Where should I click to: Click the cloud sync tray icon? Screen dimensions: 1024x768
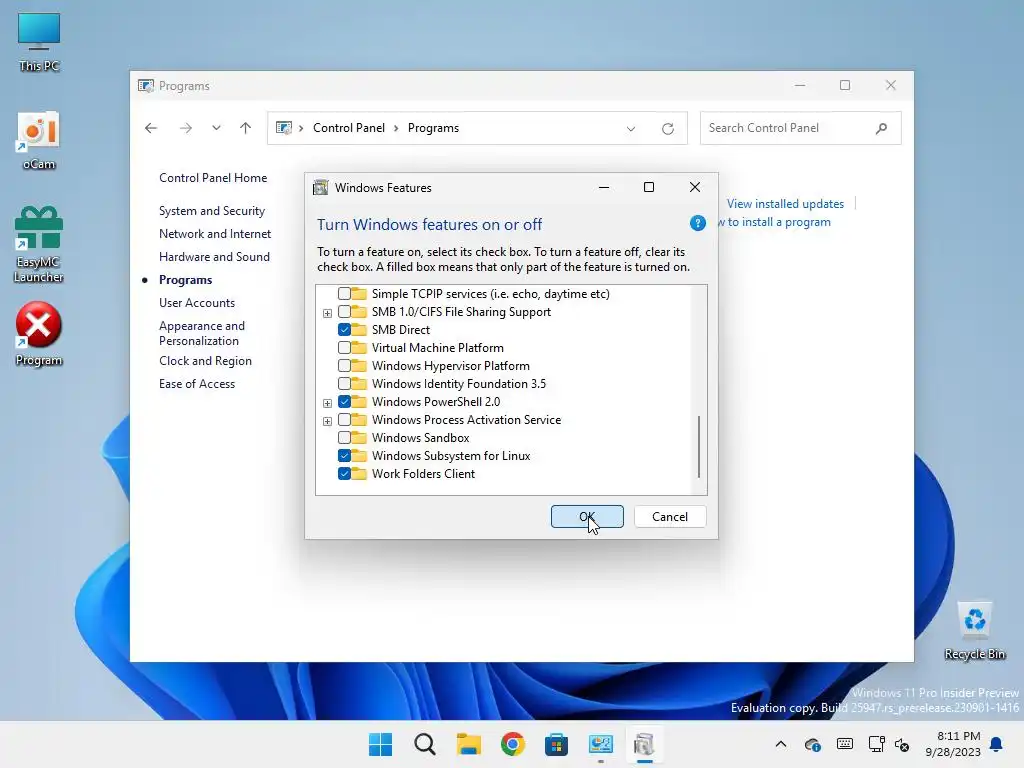pyautogui.click(x=812, y=744)
